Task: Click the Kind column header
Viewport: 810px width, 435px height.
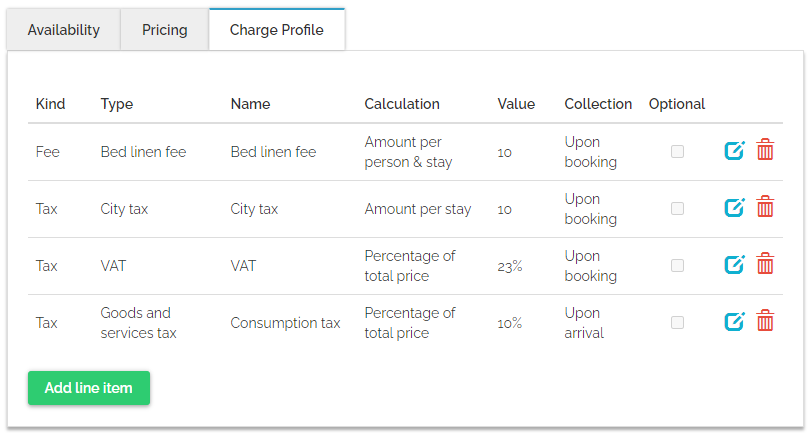Action: pos(50,104)
